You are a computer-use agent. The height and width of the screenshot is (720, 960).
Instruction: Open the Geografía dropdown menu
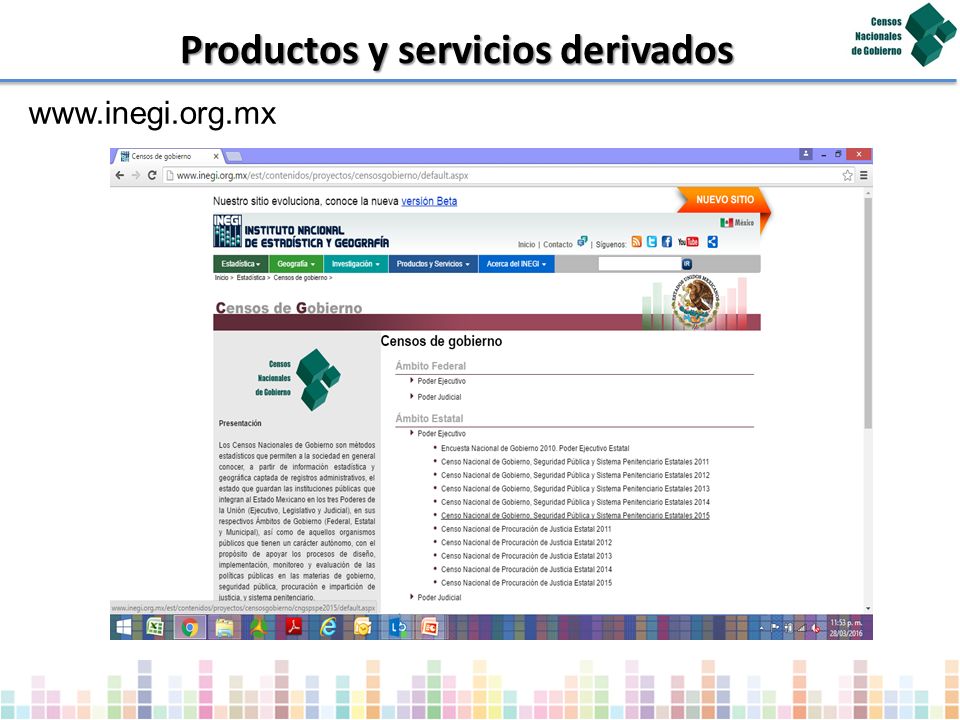[x=296, y=264]
